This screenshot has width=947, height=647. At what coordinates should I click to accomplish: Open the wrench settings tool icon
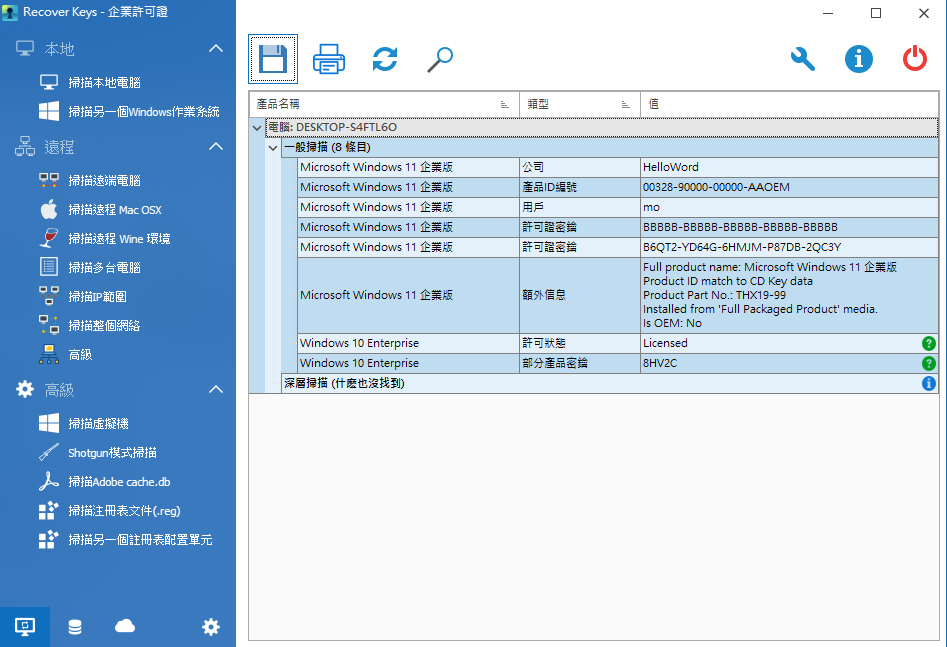803,59
